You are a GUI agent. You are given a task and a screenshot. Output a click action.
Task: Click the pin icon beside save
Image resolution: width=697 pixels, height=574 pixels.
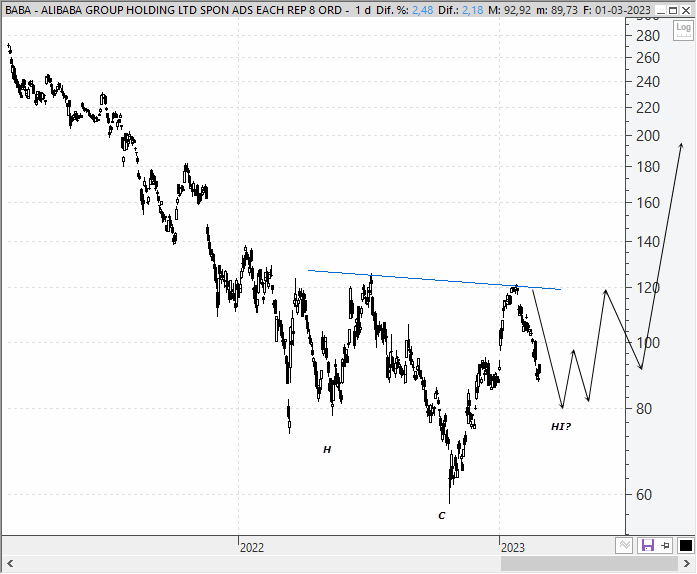[x=665, y=545]
